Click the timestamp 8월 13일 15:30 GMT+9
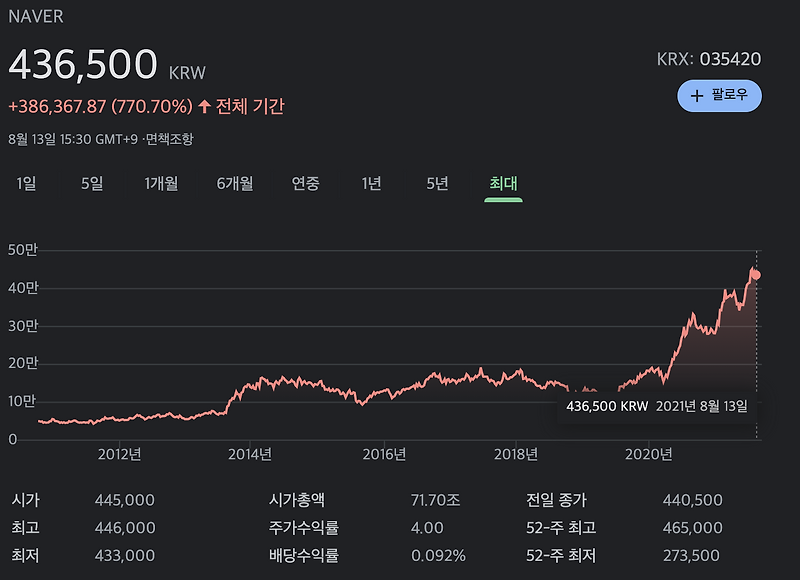 click(73, 139)
